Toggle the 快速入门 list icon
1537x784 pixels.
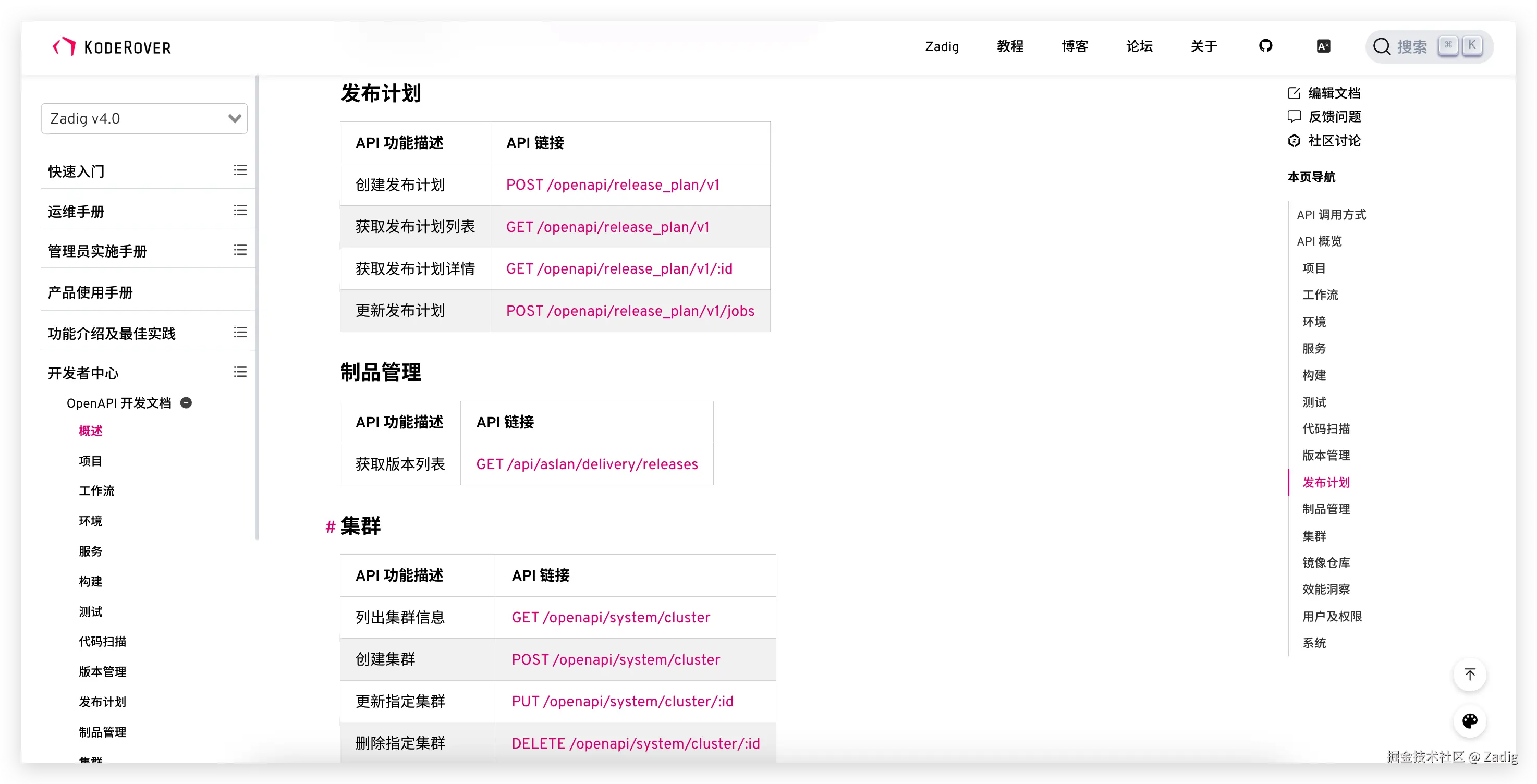(240, 170)
